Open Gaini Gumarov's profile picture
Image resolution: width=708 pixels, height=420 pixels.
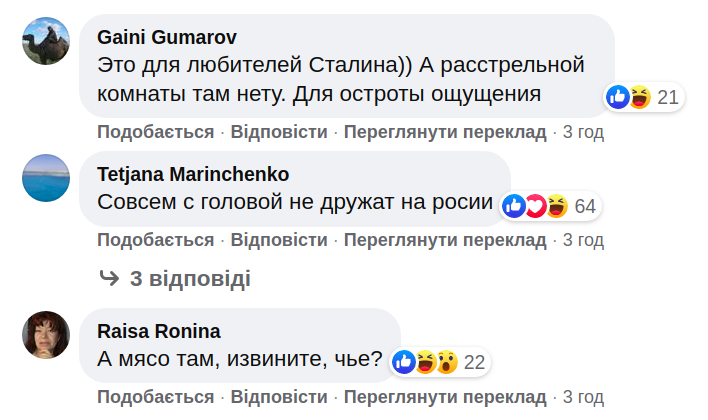point(46,41)
